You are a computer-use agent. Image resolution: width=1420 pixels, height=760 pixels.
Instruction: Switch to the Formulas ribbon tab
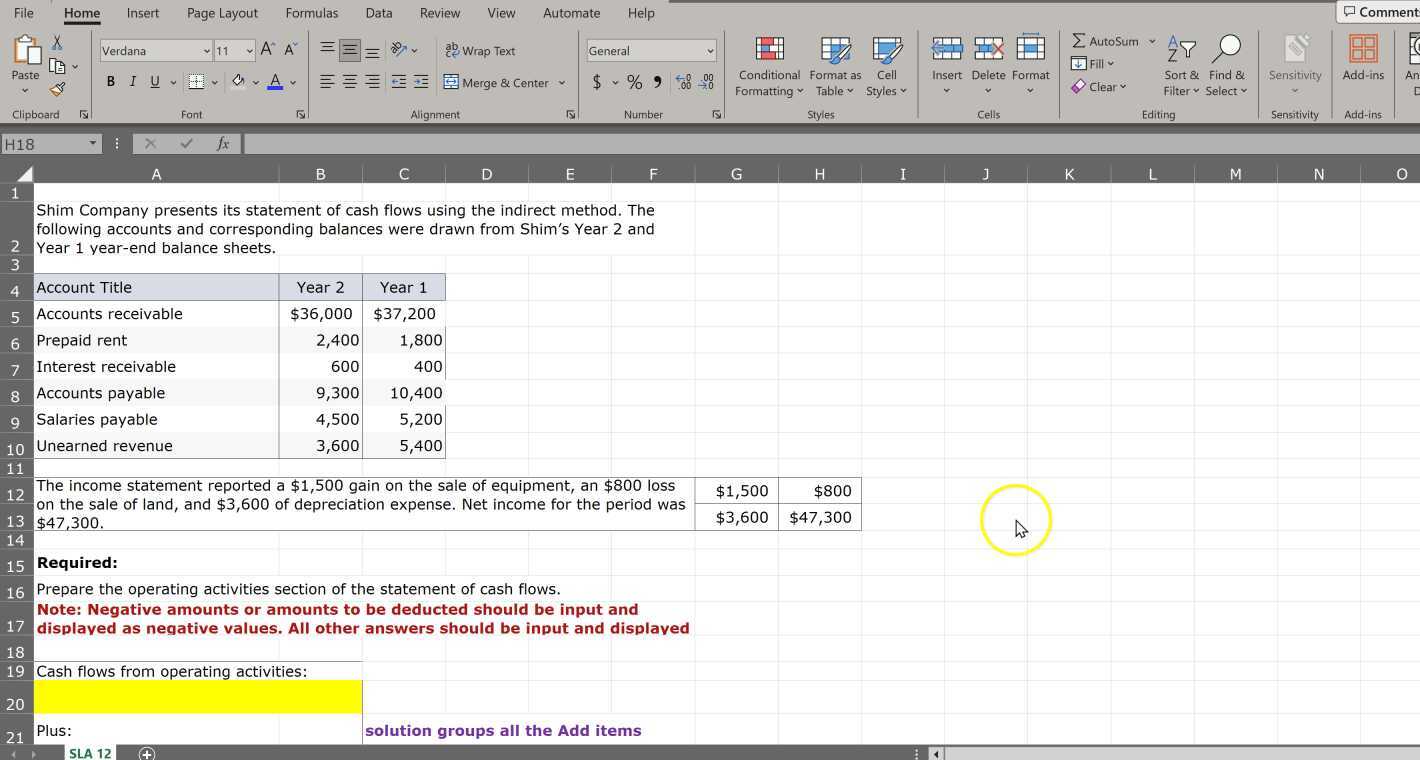pos(311,13)
